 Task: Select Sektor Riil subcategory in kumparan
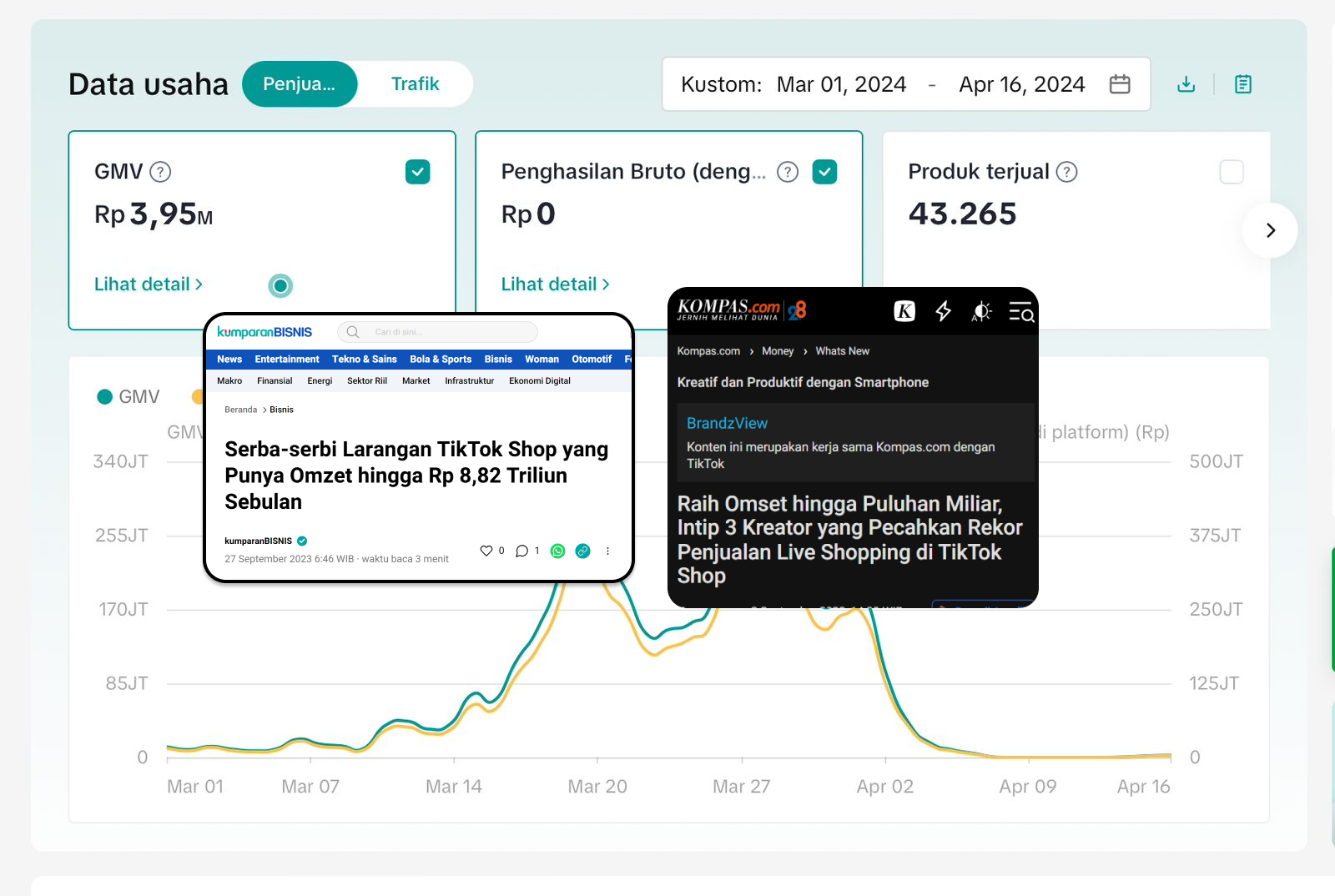click(367, 381)
